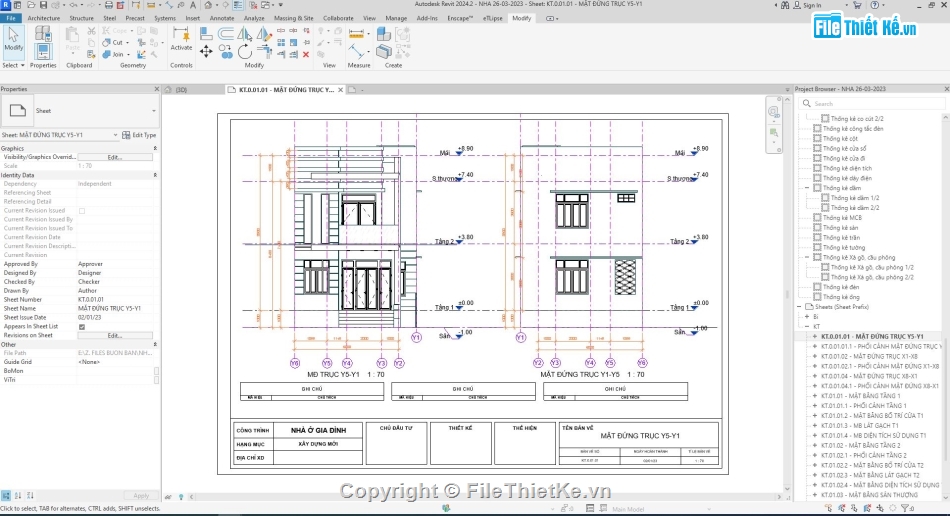Select the Align tool
Viewport: 950px width, 516px height.
tap(206, 33)
